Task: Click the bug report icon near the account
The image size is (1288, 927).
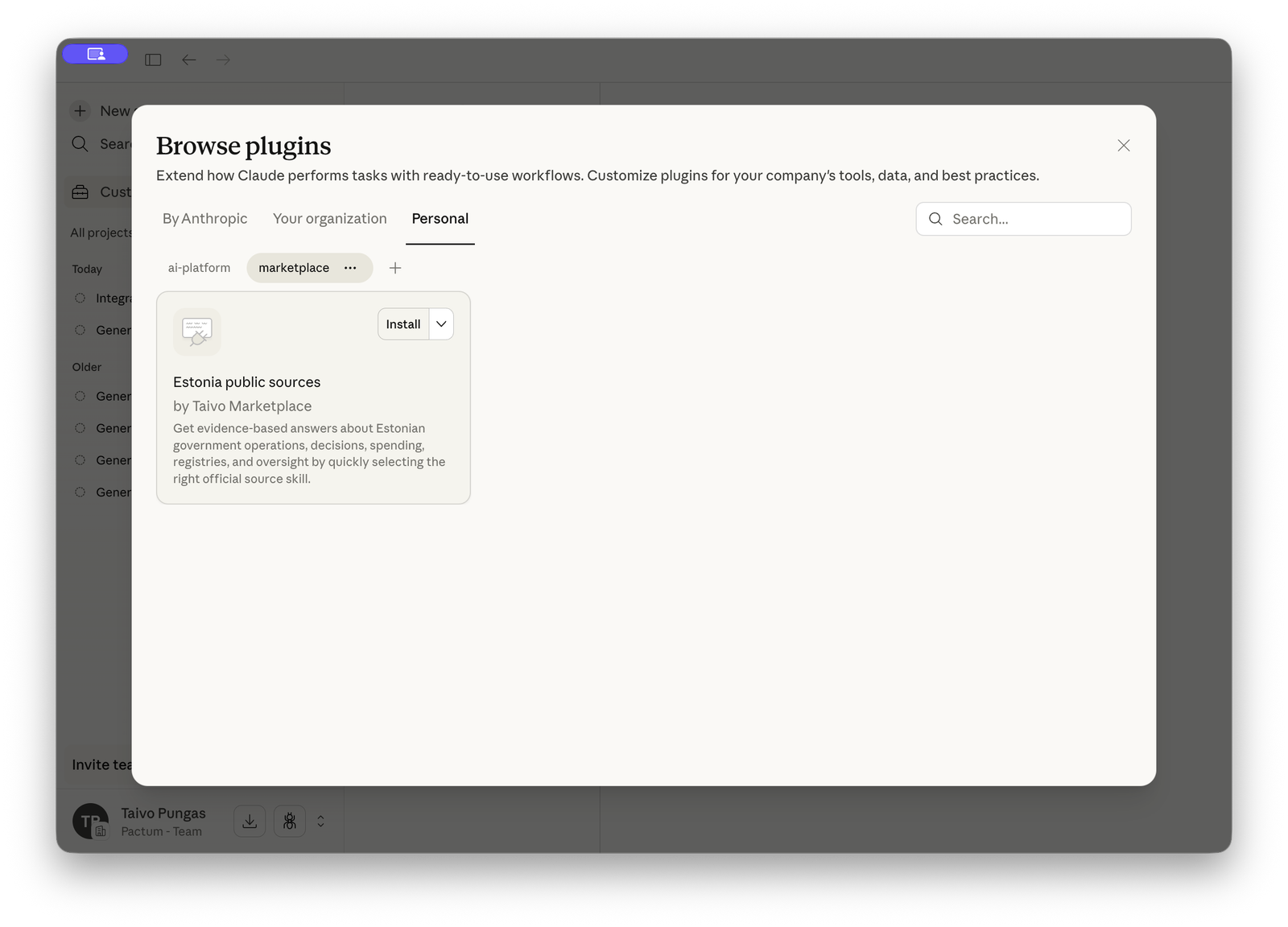Action: [x=289, y=821]
